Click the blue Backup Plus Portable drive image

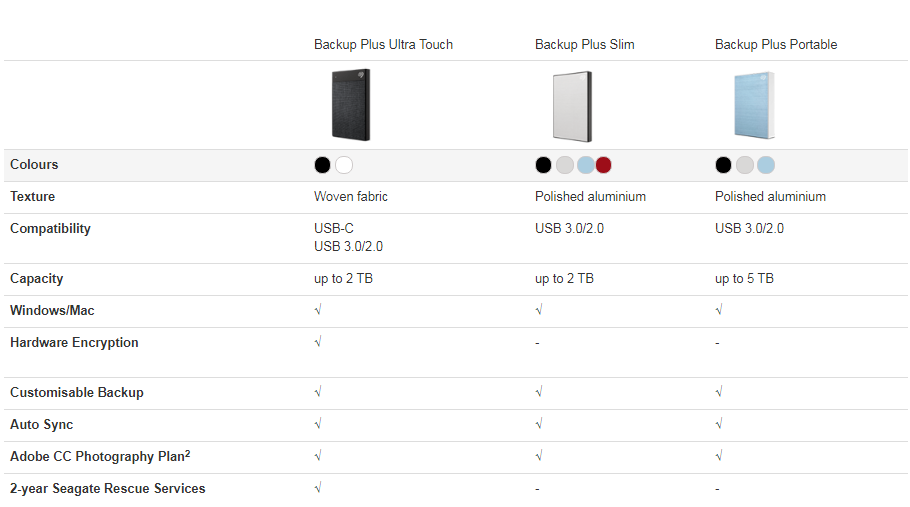(754, 105)
